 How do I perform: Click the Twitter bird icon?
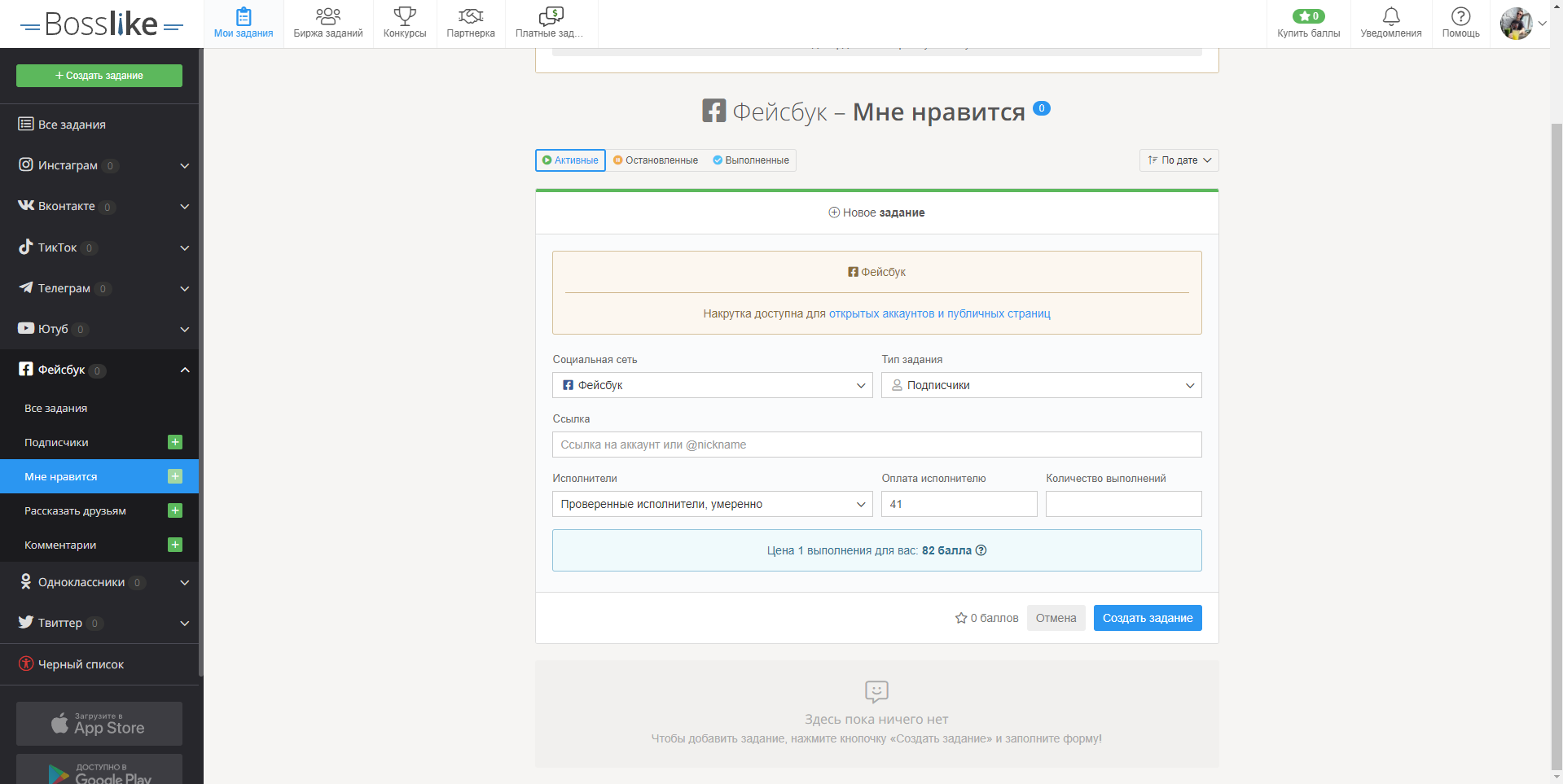tap(26, 622)
